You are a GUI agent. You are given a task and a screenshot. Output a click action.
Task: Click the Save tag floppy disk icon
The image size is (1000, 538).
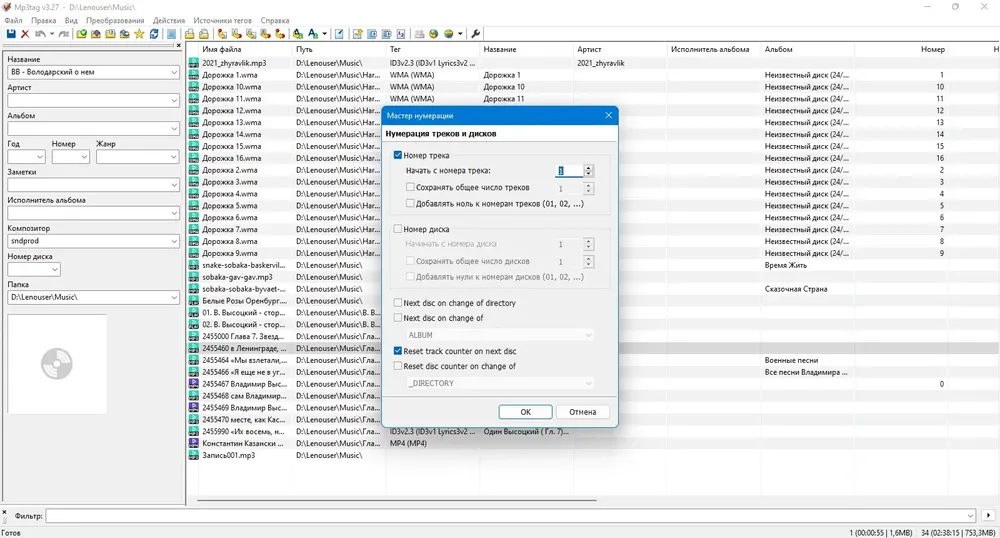[11, 34]
